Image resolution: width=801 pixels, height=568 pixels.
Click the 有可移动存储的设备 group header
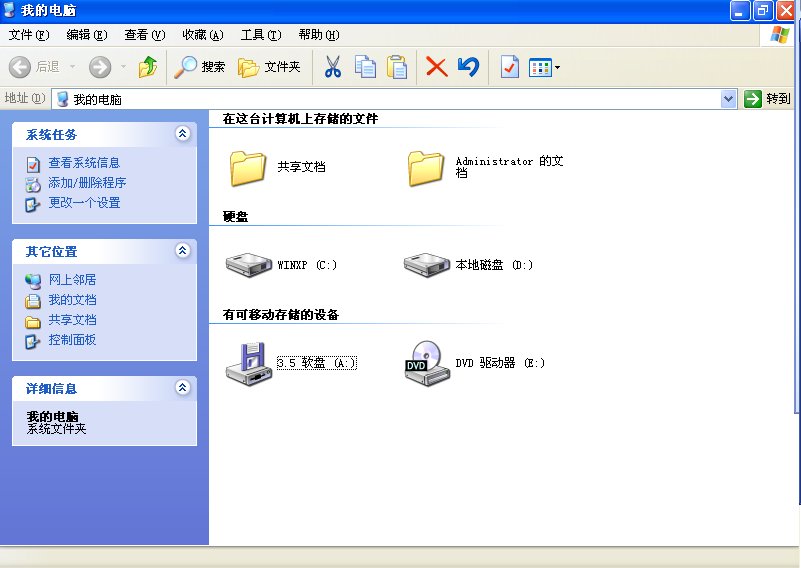280,315
